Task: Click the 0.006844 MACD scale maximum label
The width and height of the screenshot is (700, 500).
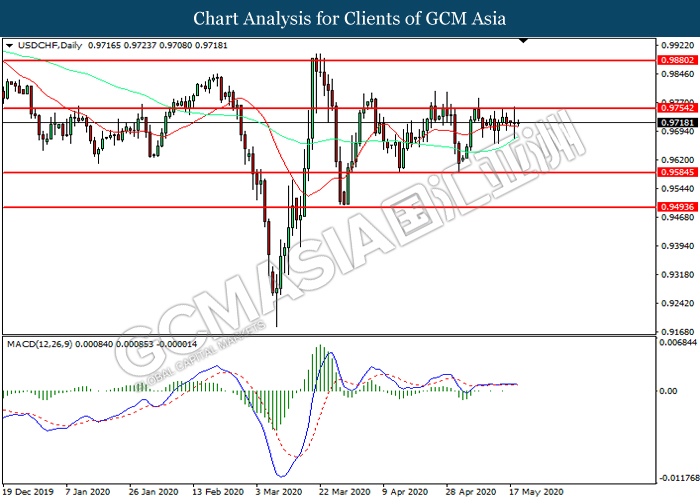Action: click(679, 342)
